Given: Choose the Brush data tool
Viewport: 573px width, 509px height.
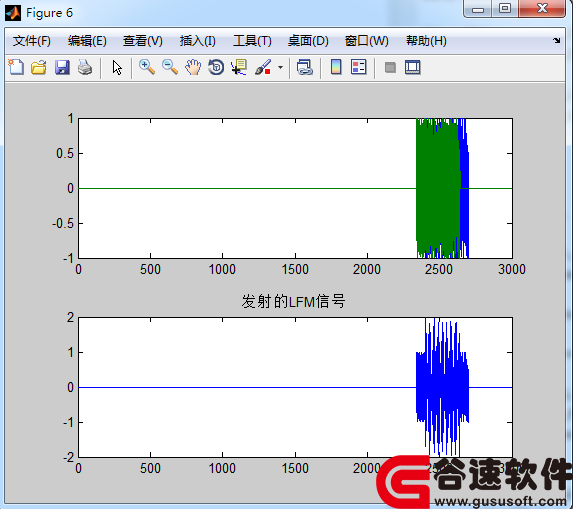Looking at the screenshot, I should tap(263, 68).
